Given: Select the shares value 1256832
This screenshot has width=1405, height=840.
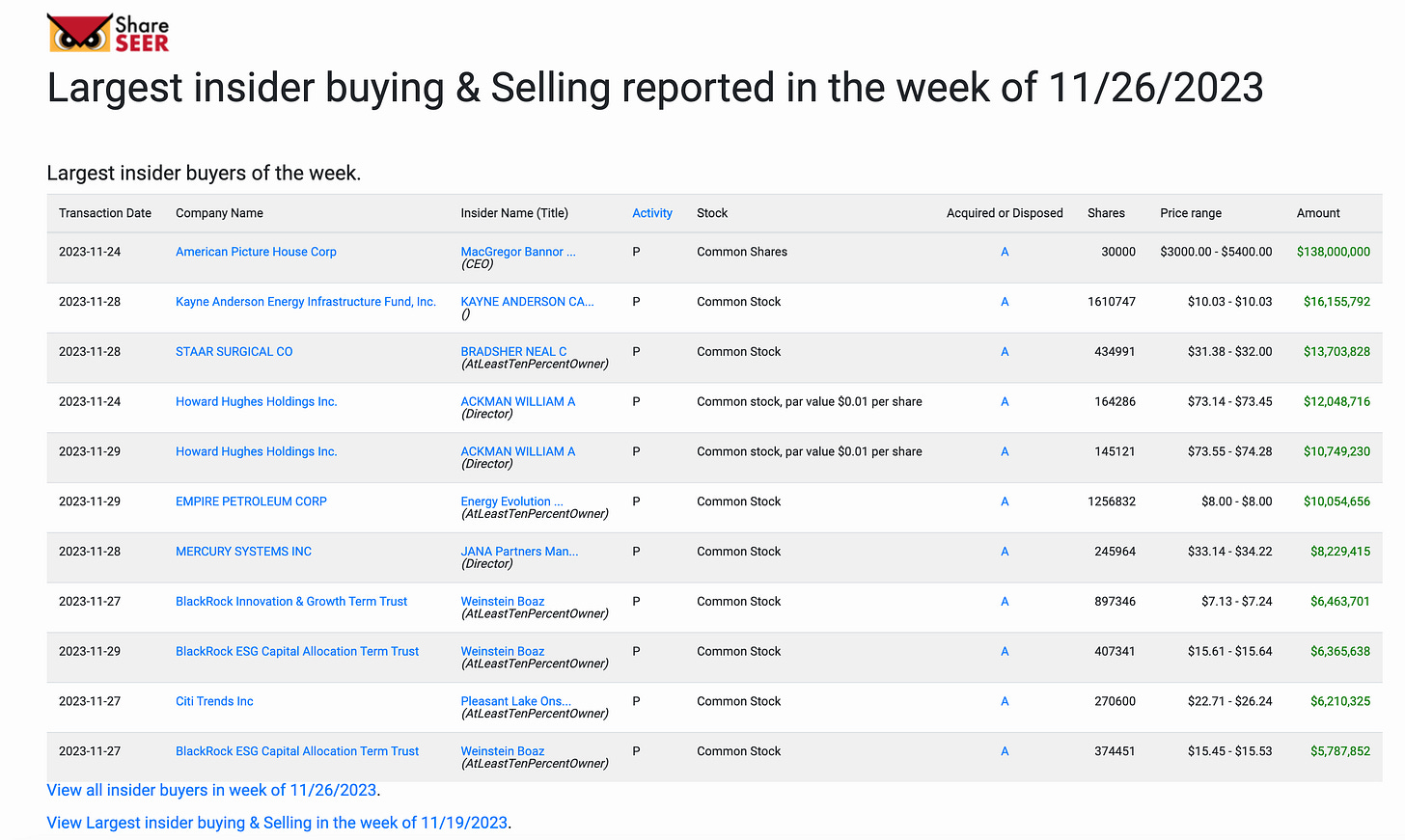Looking at the screenshot, I should [1112, 501].
